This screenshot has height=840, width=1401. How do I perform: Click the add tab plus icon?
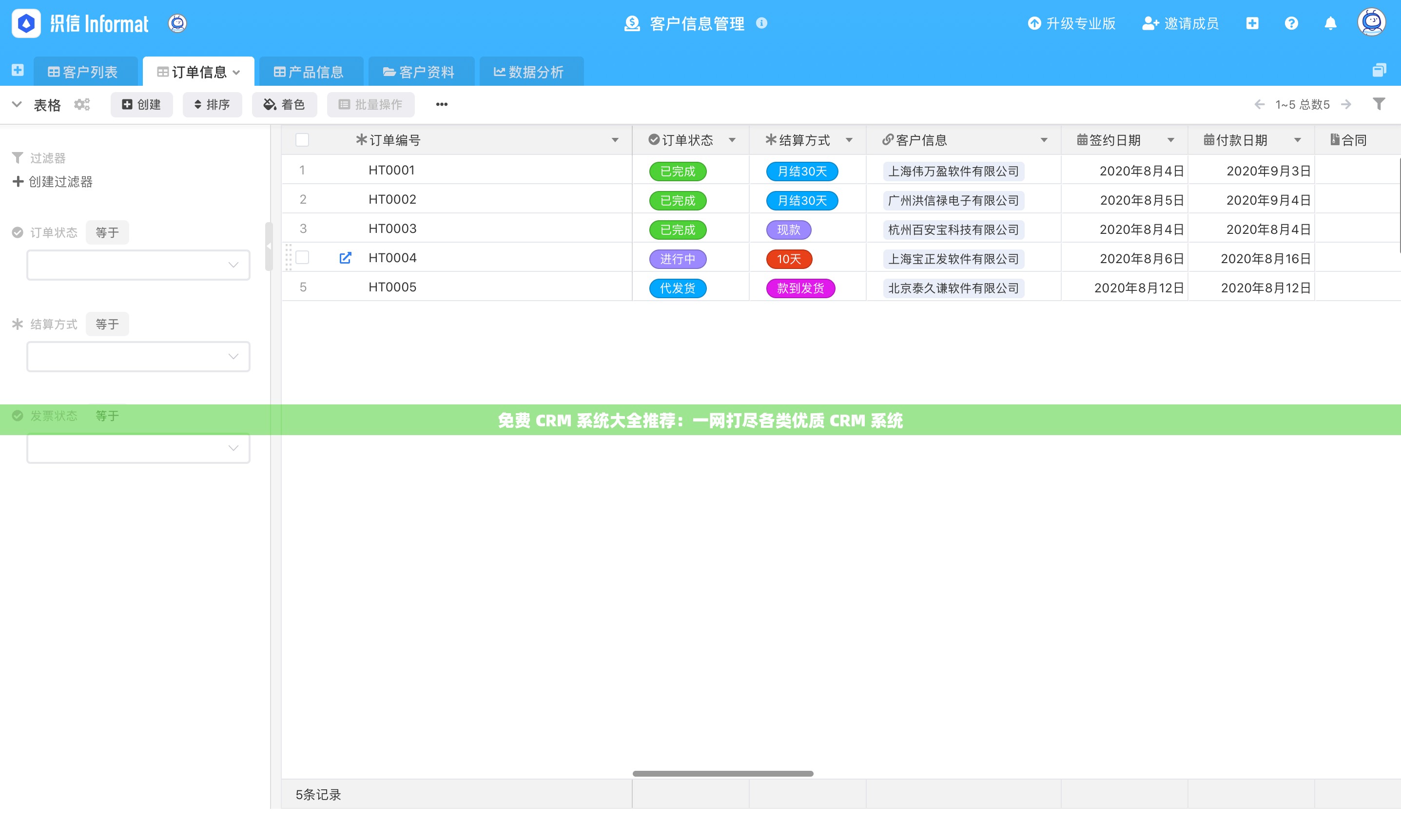click(18, 70)
